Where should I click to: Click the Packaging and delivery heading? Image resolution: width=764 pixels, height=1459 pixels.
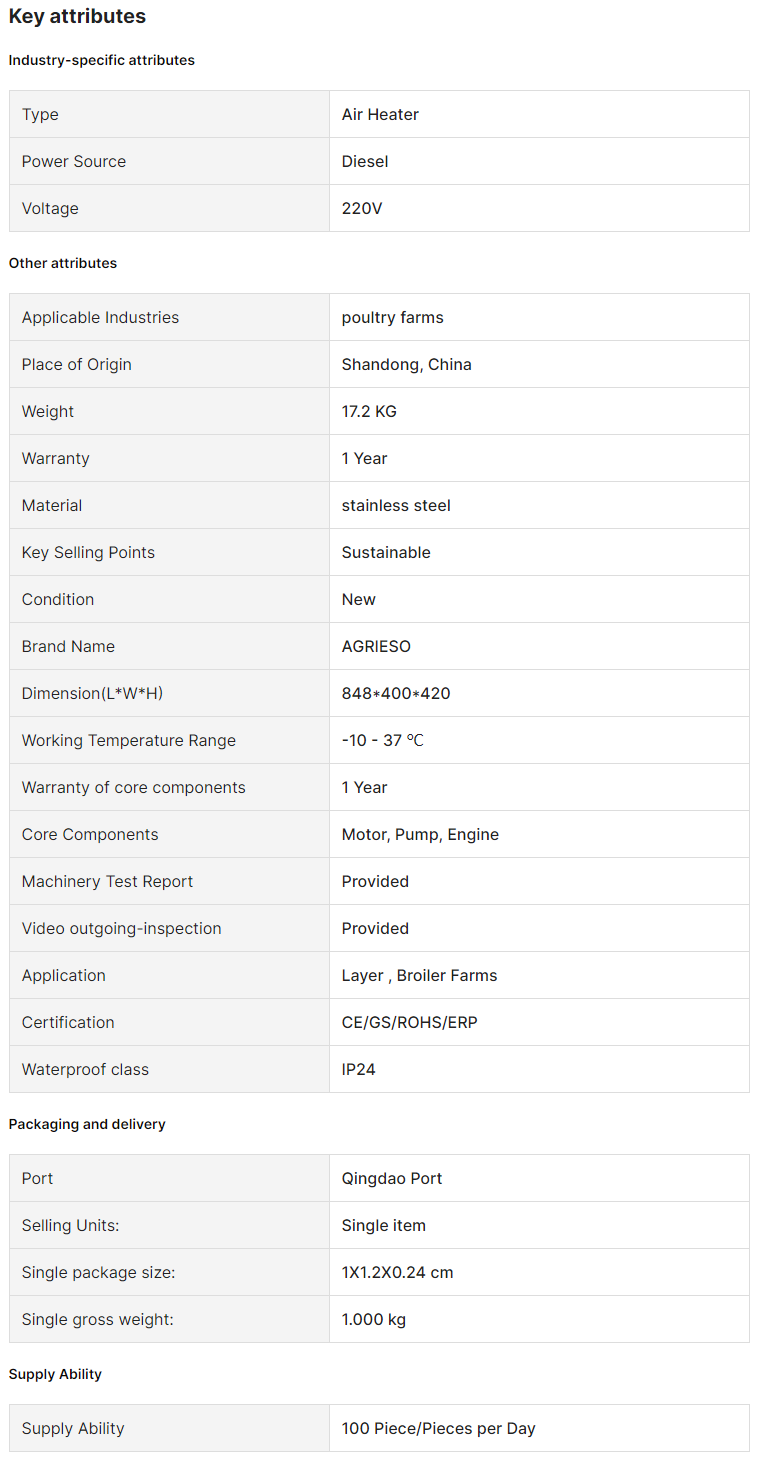87,1124
